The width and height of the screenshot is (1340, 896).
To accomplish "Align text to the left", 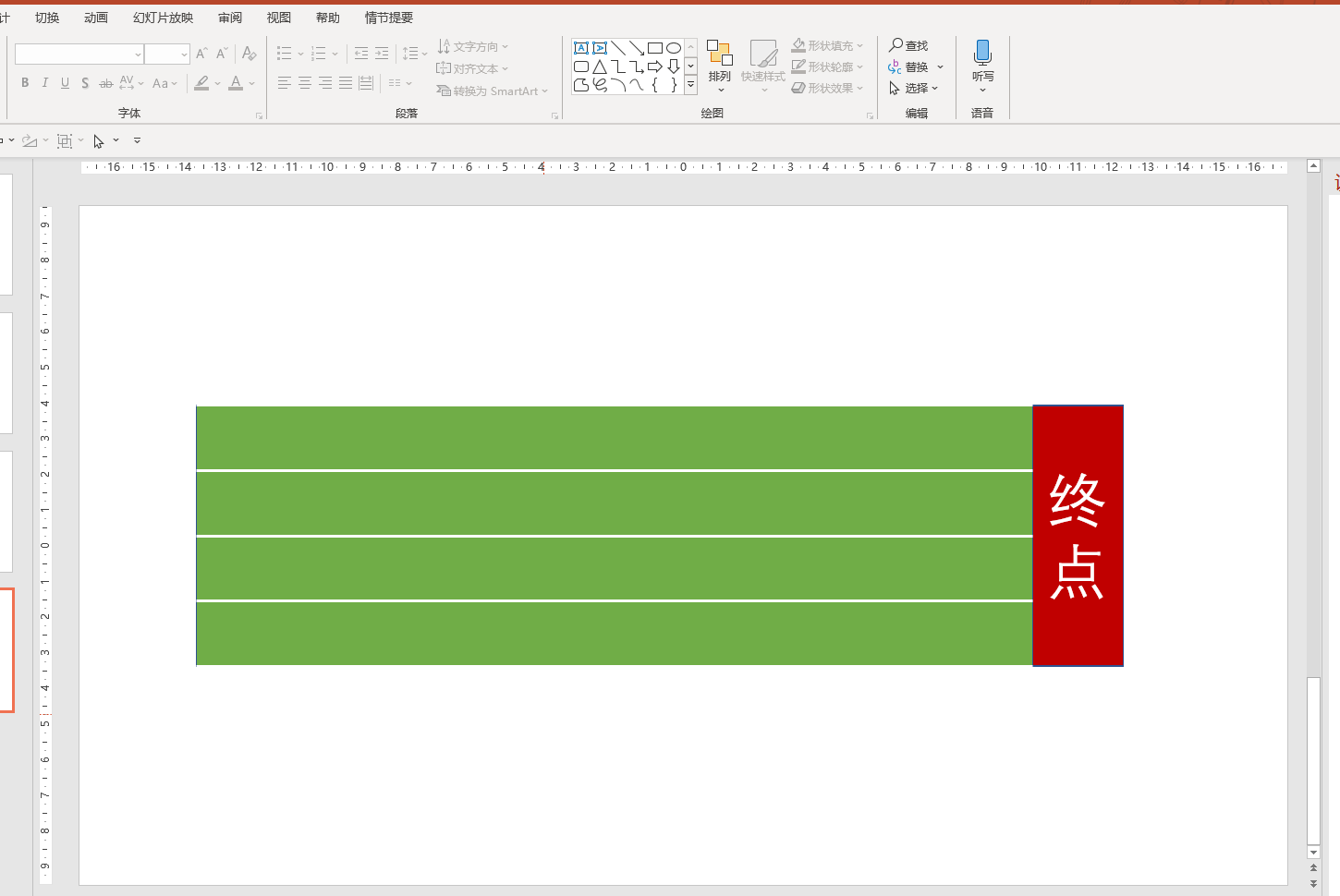I will (285, 83).
